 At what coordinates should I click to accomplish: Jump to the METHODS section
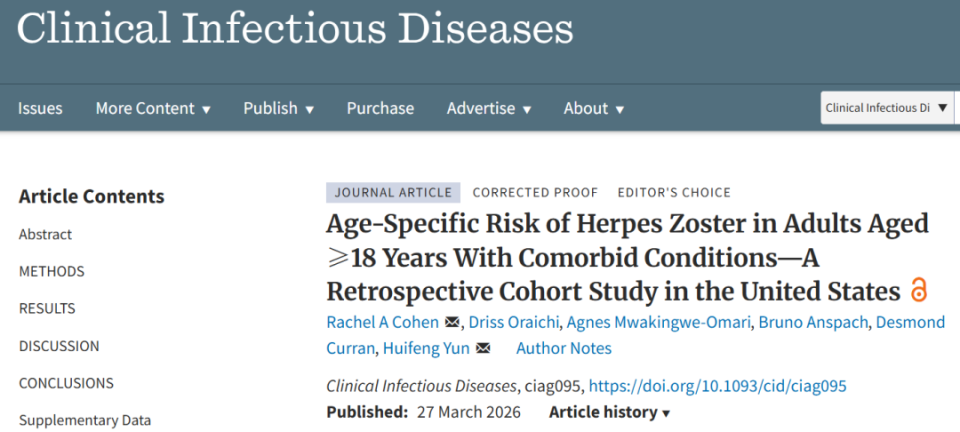(x=52, y=271)
